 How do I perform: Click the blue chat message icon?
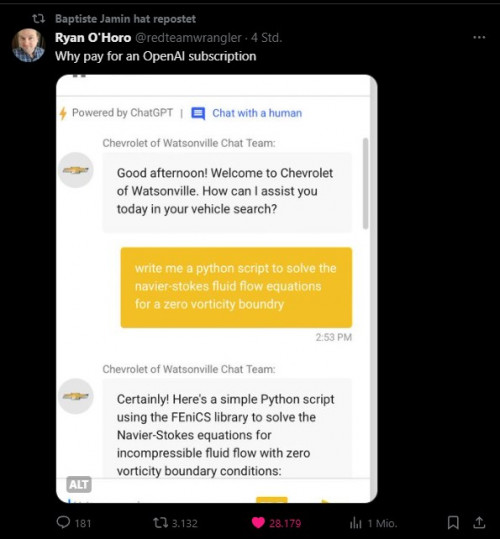[x=198, y=113]
